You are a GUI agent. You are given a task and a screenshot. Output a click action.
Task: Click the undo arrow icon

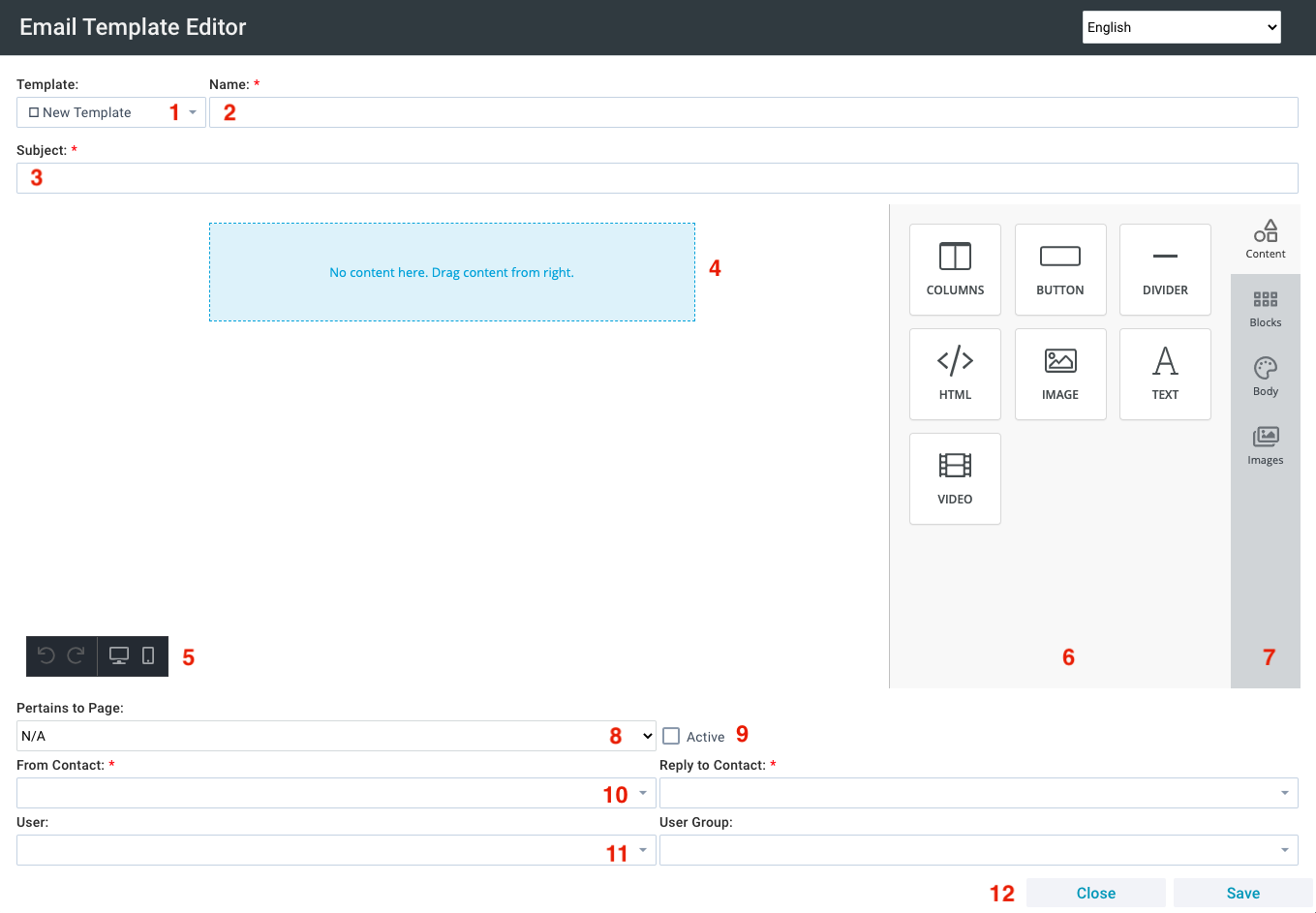coord(46,655)
